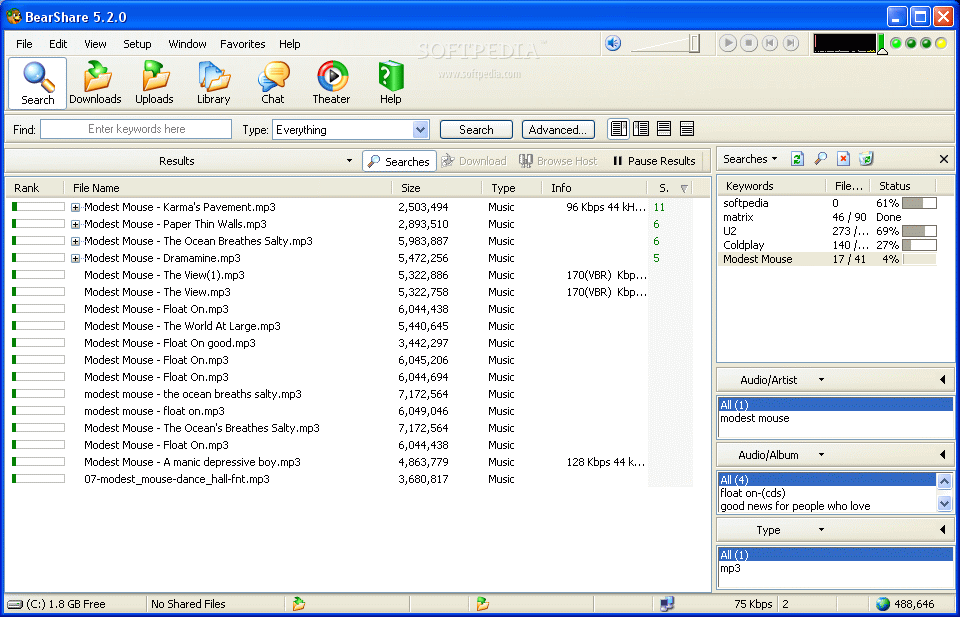This screenshot has width=960, height=617.
Task: Pause Results toggle
Action: pos(654,161)
